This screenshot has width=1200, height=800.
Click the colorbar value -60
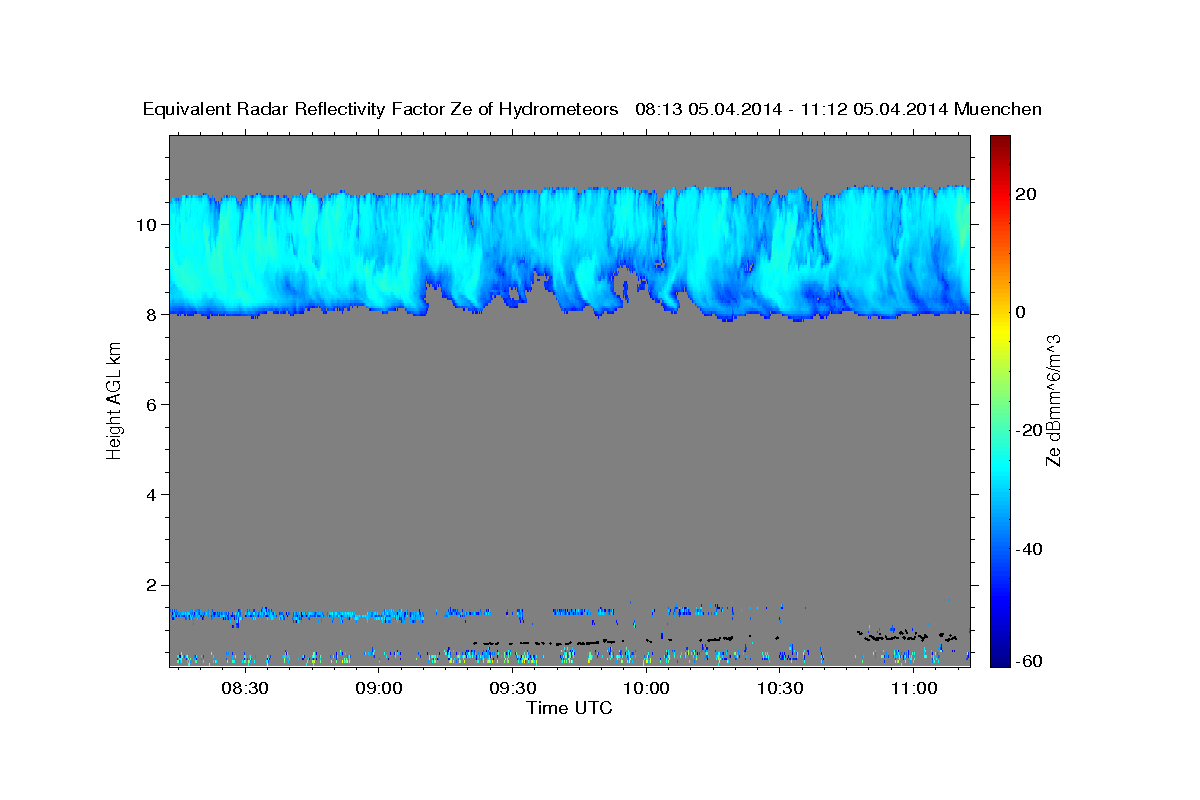1030,662
